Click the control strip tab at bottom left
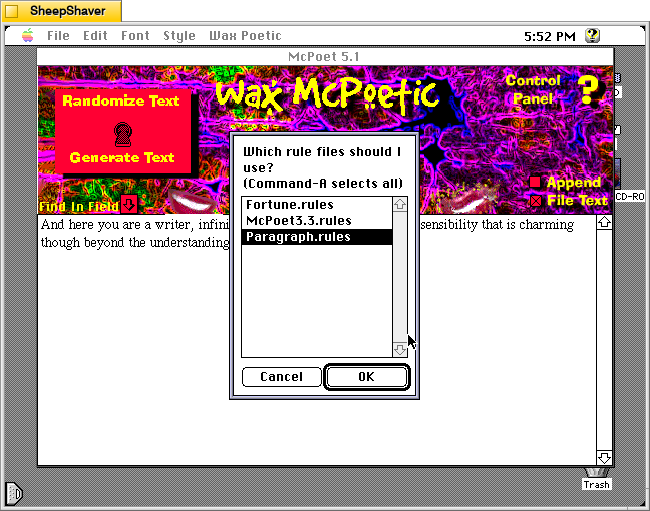 [x=13, y=494]
